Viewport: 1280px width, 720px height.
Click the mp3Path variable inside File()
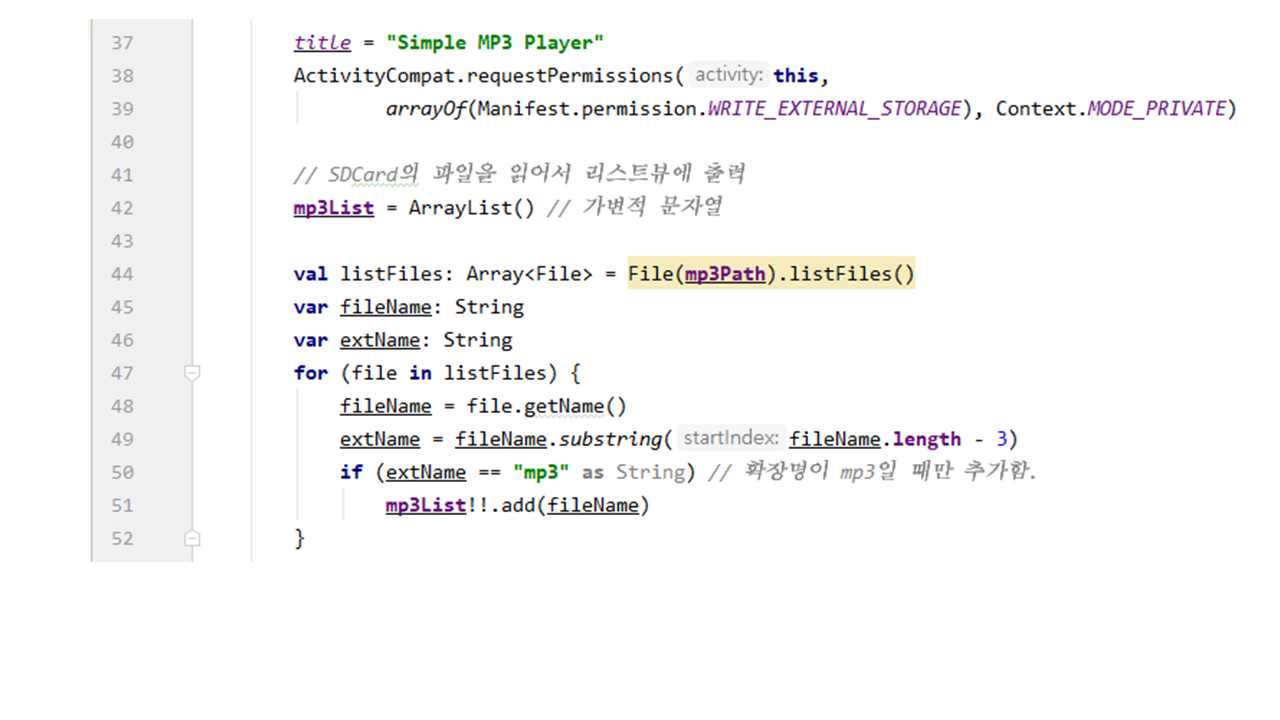click(724, 274)
